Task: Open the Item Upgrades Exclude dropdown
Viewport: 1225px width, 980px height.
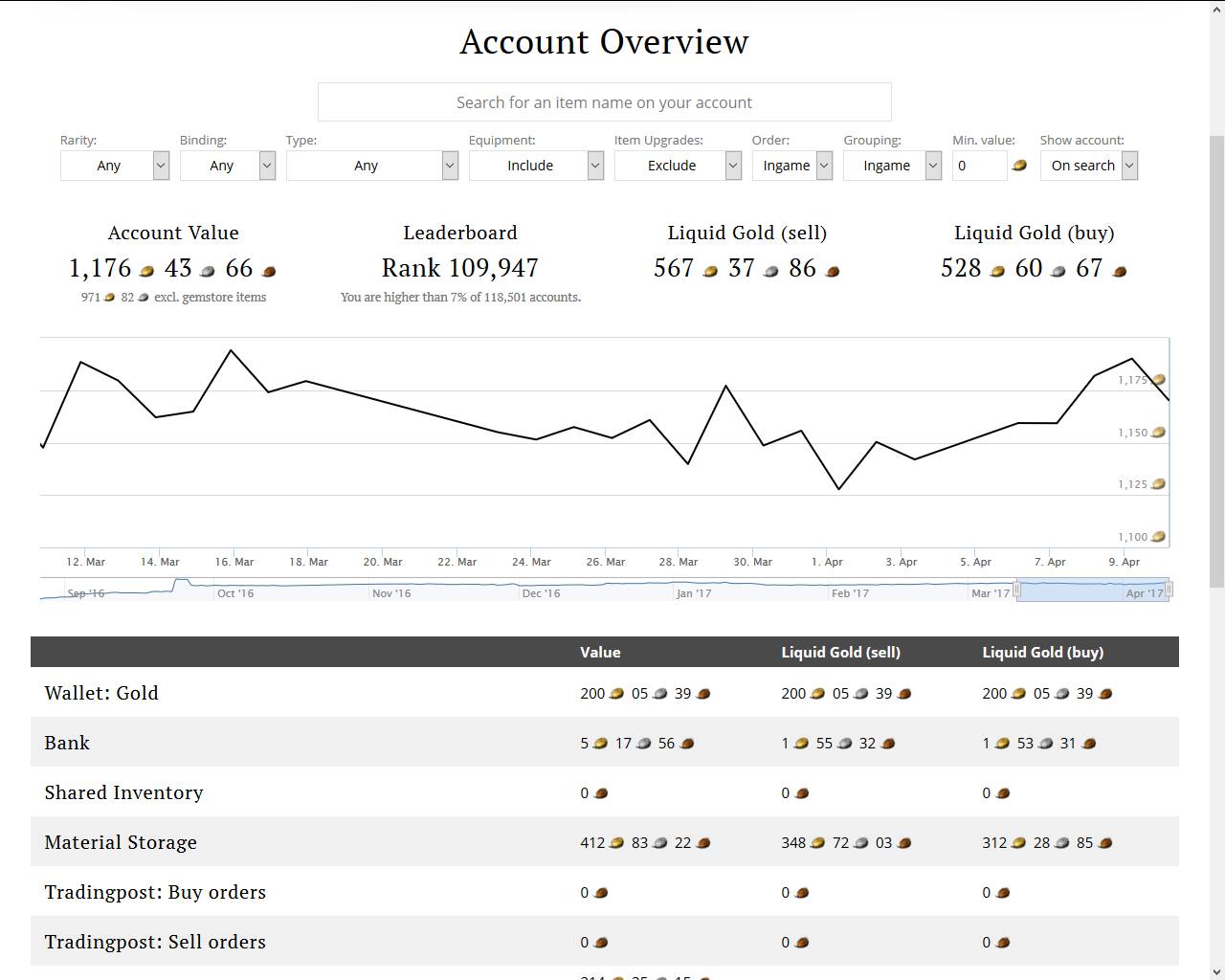Action: click(678, 166)
